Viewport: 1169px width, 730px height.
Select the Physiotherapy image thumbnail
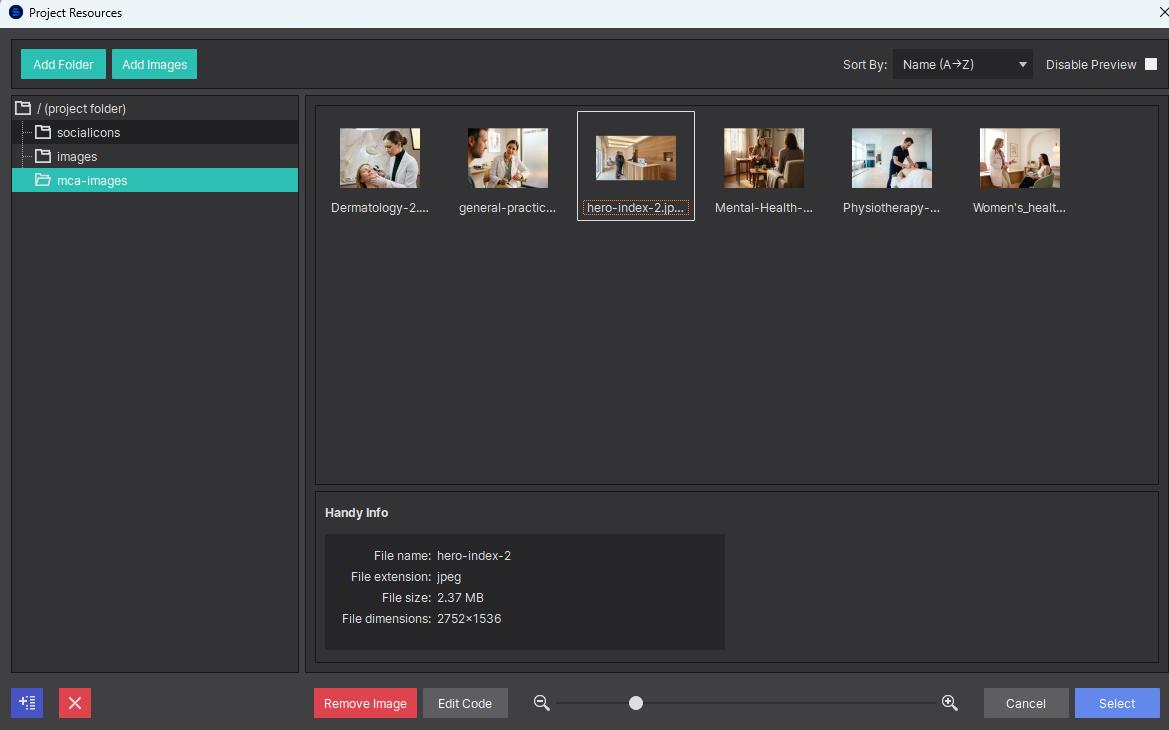pyautogui.click(x=892, y=157)
